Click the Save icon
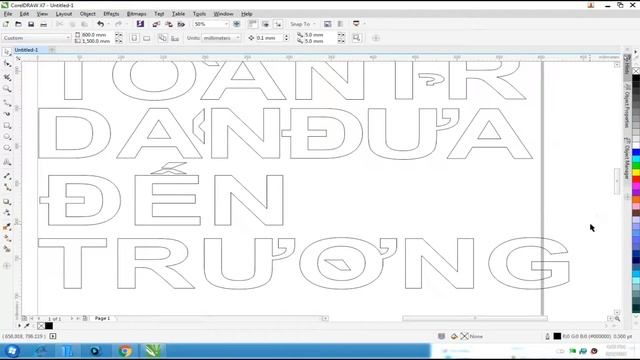640x360 pixels. click(x=31, y=24)
